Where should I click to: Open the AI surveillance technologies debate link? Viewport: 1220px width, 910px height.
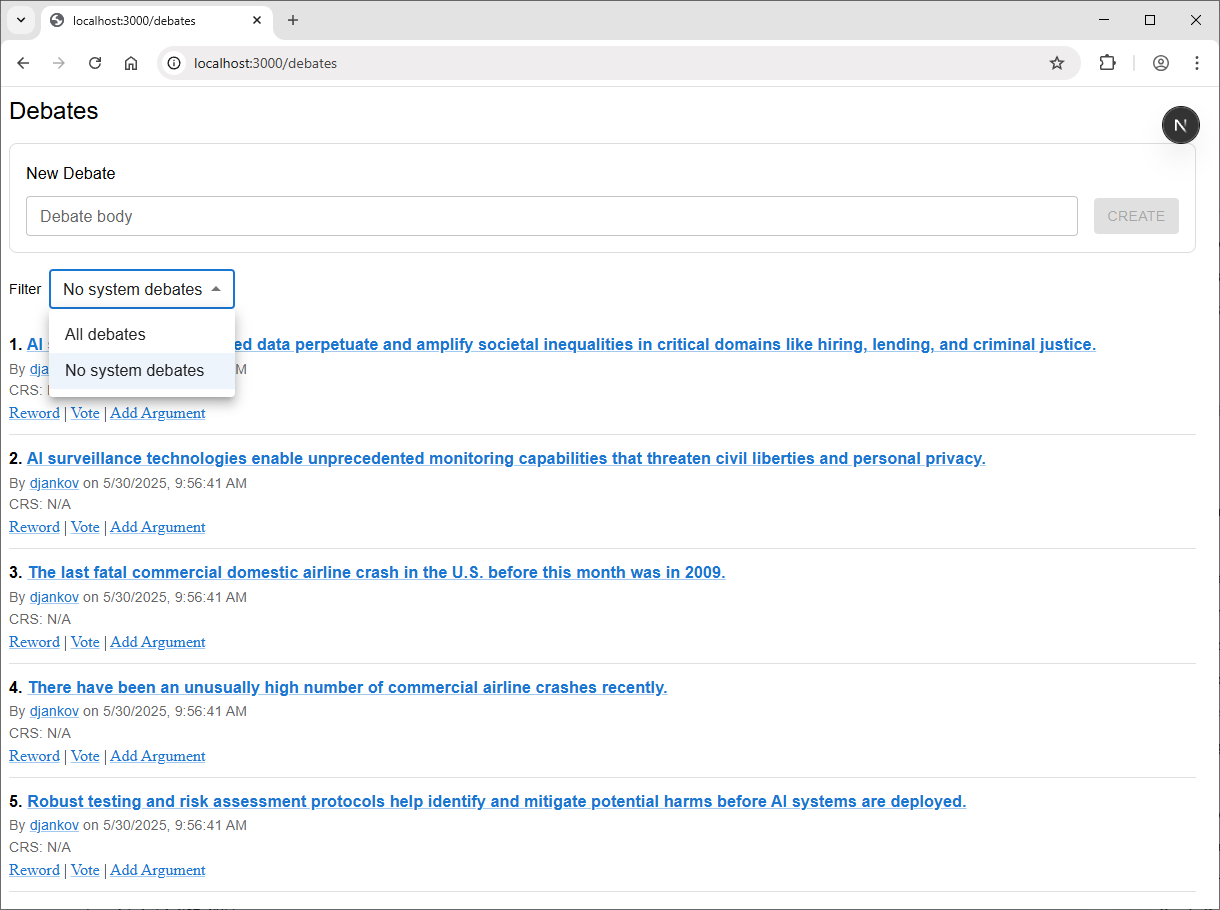pos(506,458)
